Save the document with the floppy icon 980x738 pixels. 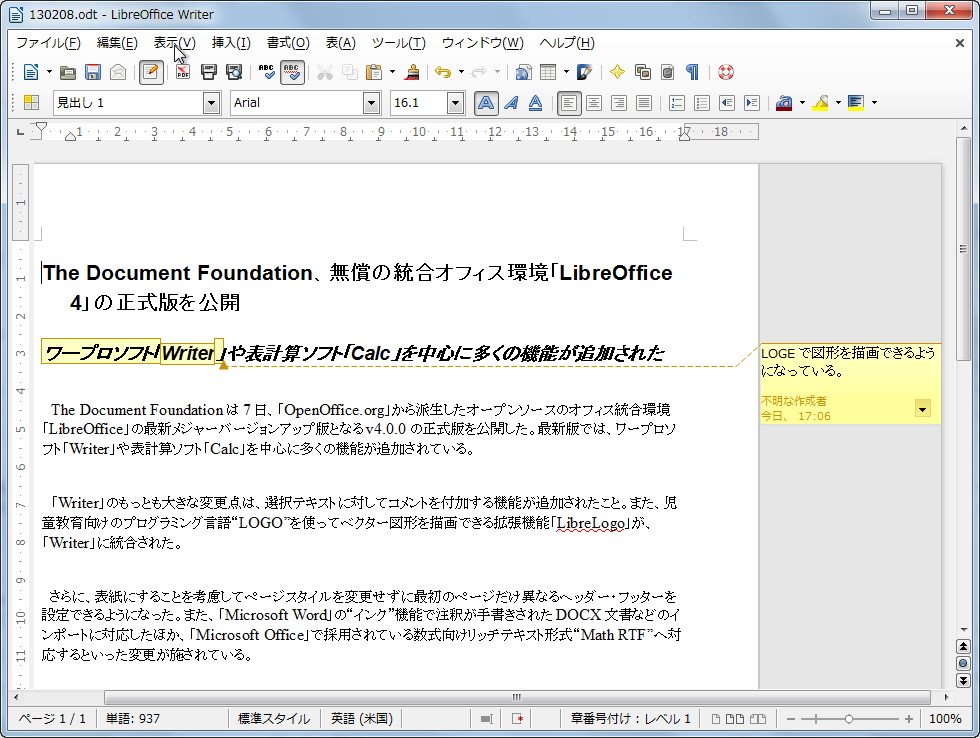click(x=92, y=72)
